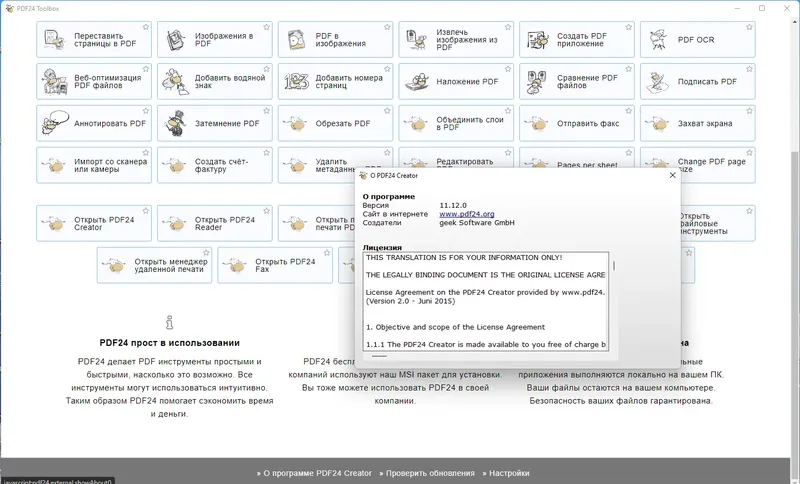The height and width of the screenshot is (484, 800).
Task: Launch the PDF OCR tool
Action: [697, 40]
